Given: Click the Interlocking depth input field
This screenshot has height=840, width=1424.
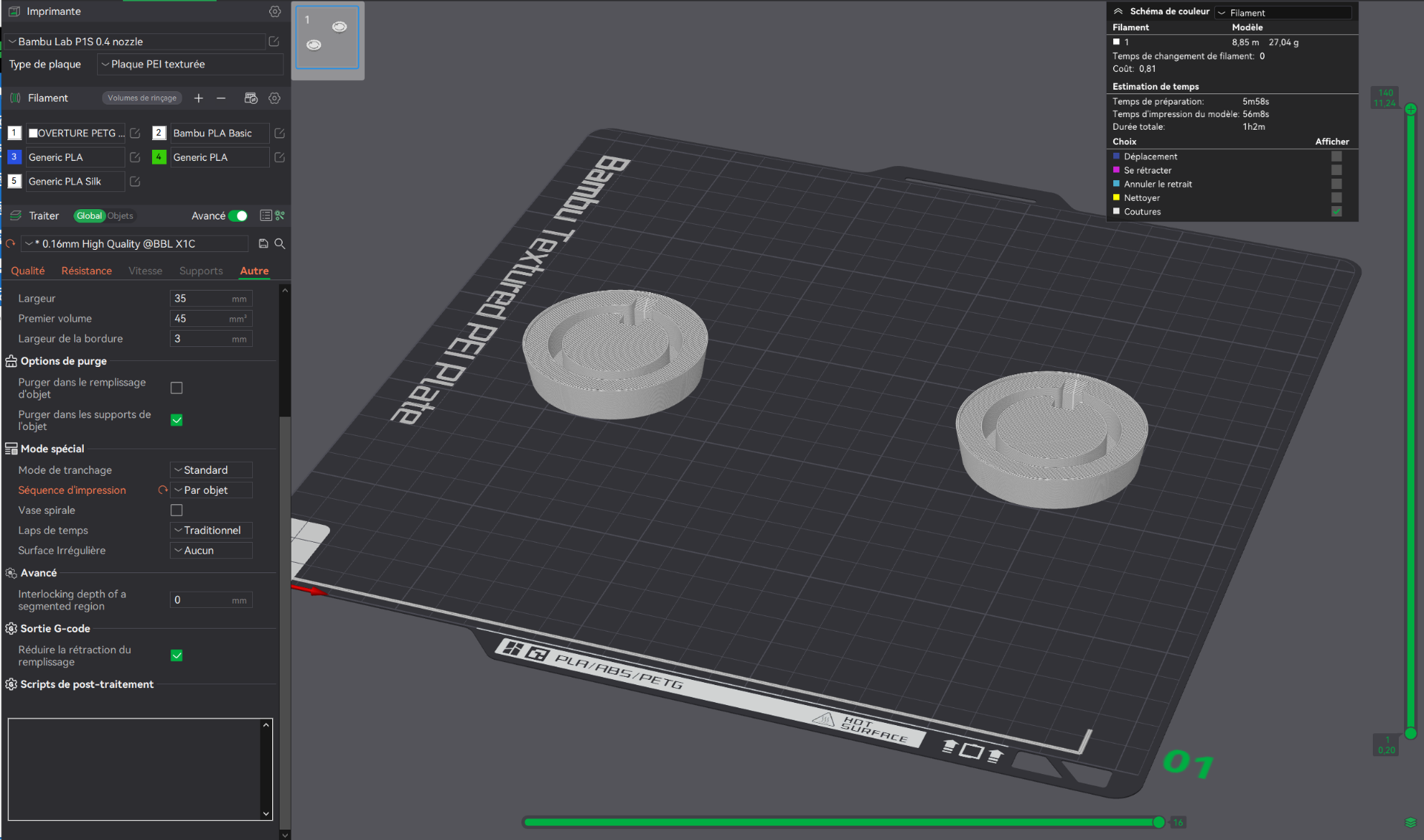Looking at the screenshot, I should [211, 600].
